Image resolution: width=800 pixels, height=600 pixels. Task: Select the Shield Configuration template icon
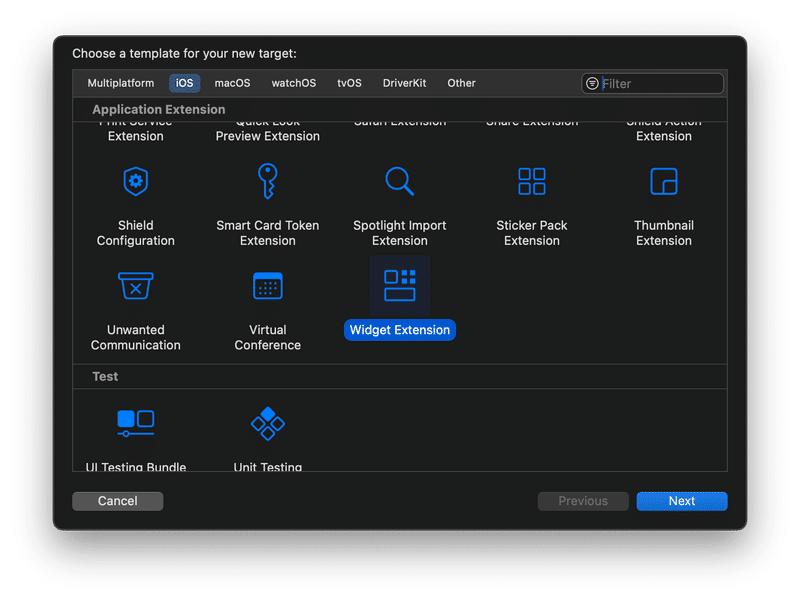pyautogui.click(x=136, y=182)
